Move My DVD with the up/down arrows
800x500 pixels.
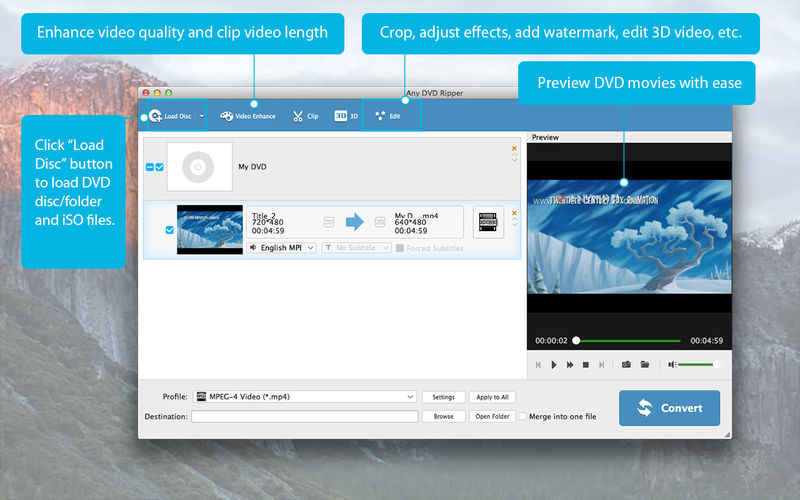(x=514, y=158)
